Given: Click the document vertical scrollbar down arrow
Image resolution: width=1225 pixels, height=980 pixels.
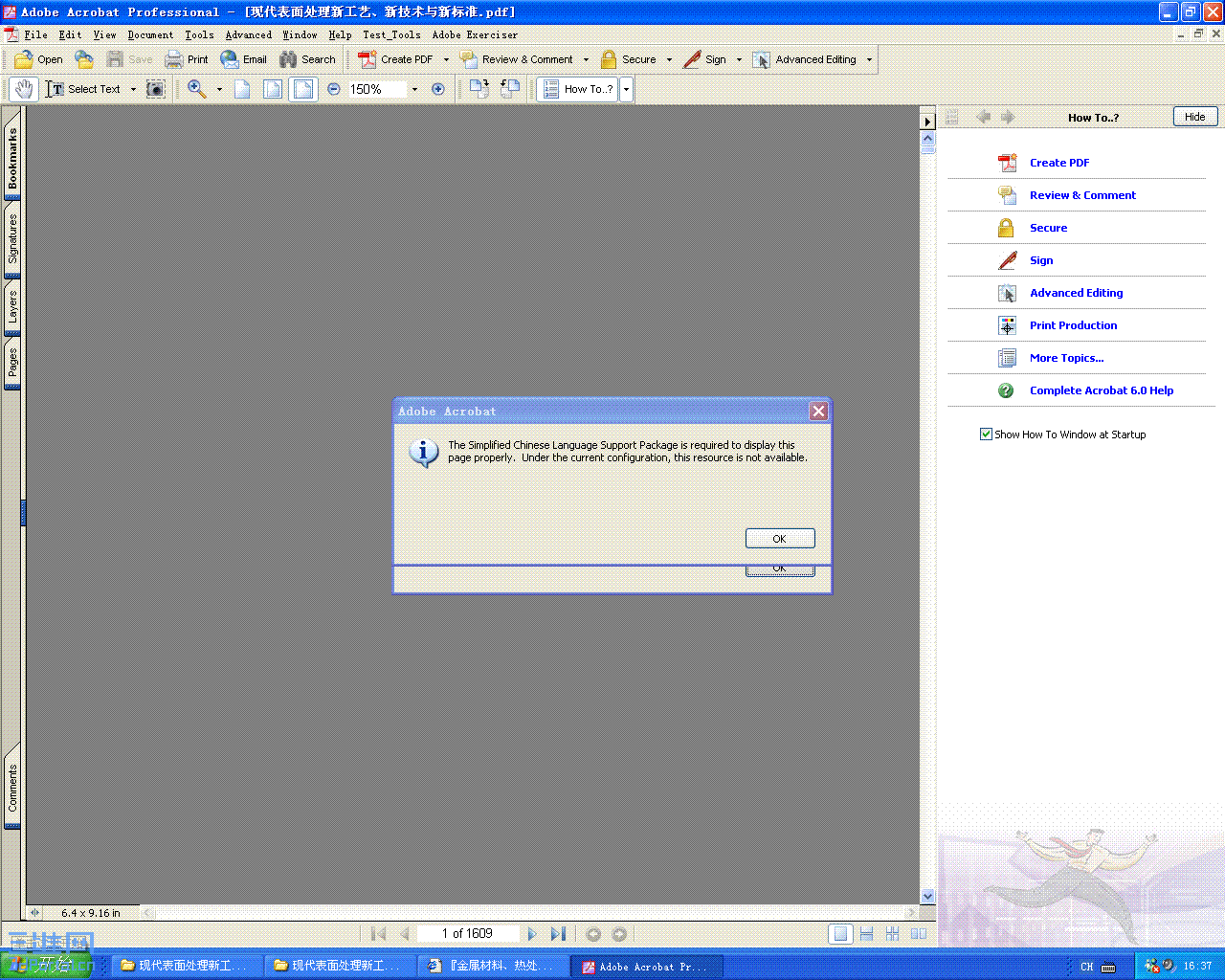Looking at the screenshot, I should (x=927, y=896).
